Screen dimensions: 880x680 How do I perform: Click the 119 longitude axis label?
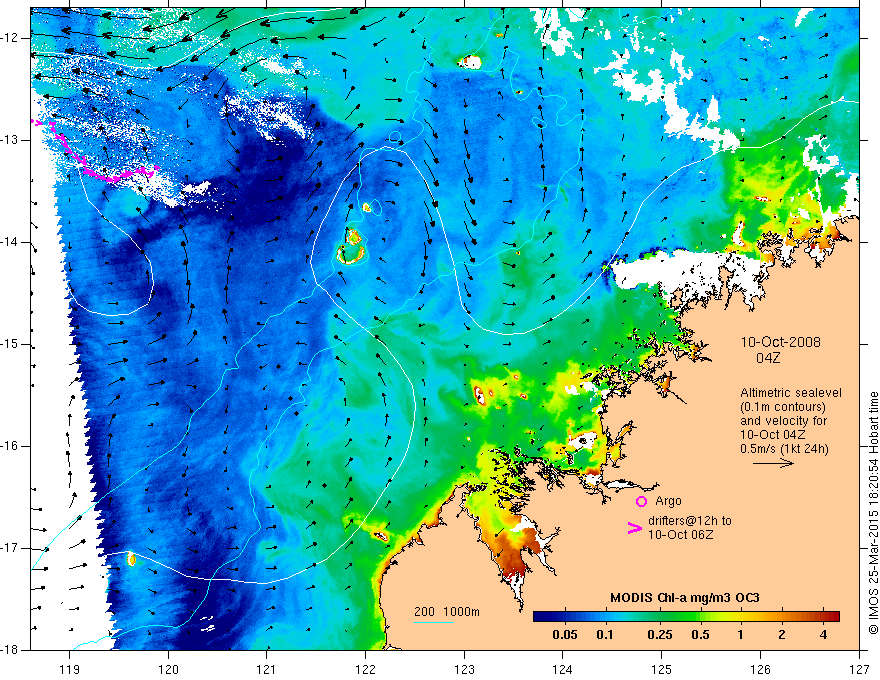pyautogui.click(x=69, y=669)
